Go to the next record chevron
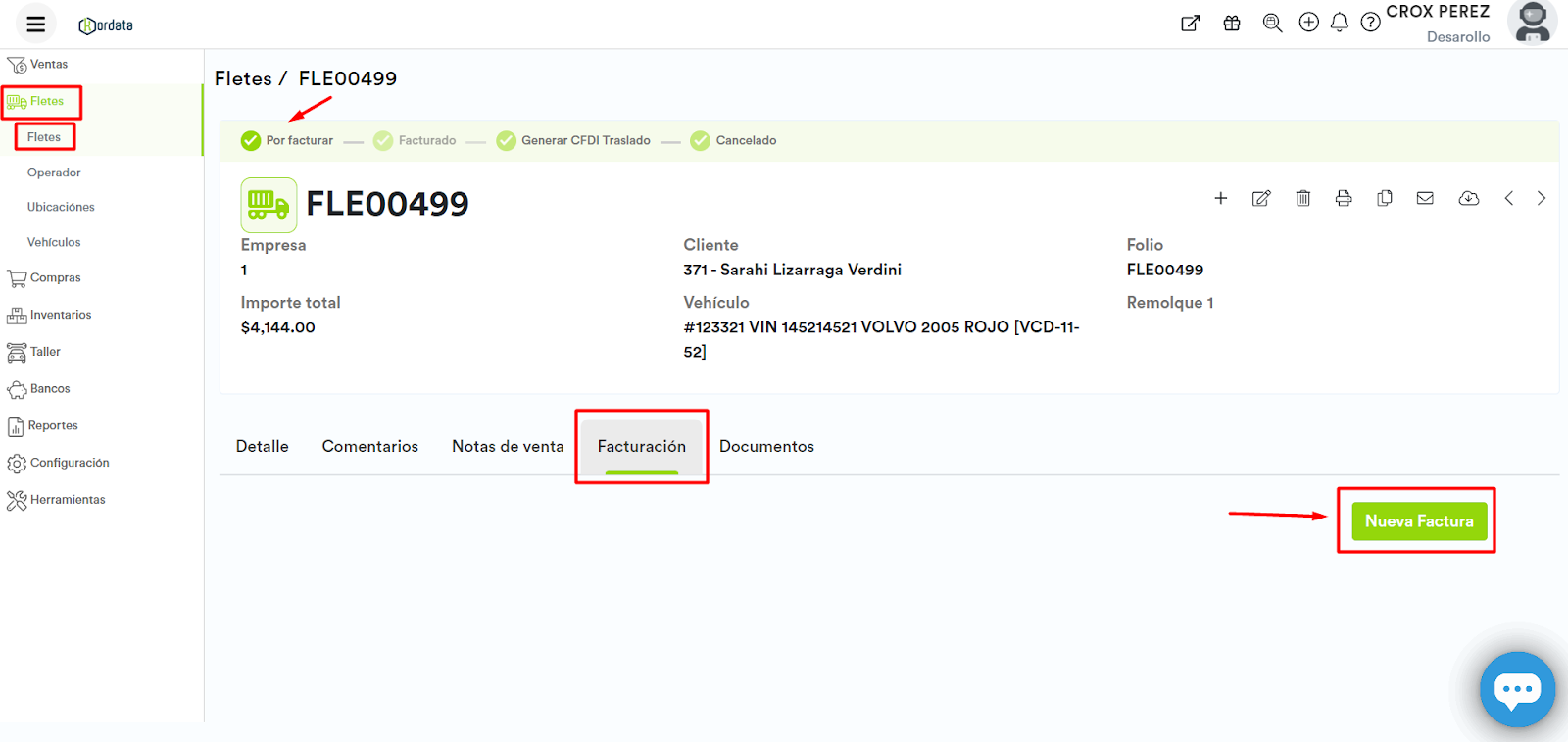Screen dimensions: 1568x742 click(x=1541, y=199)
